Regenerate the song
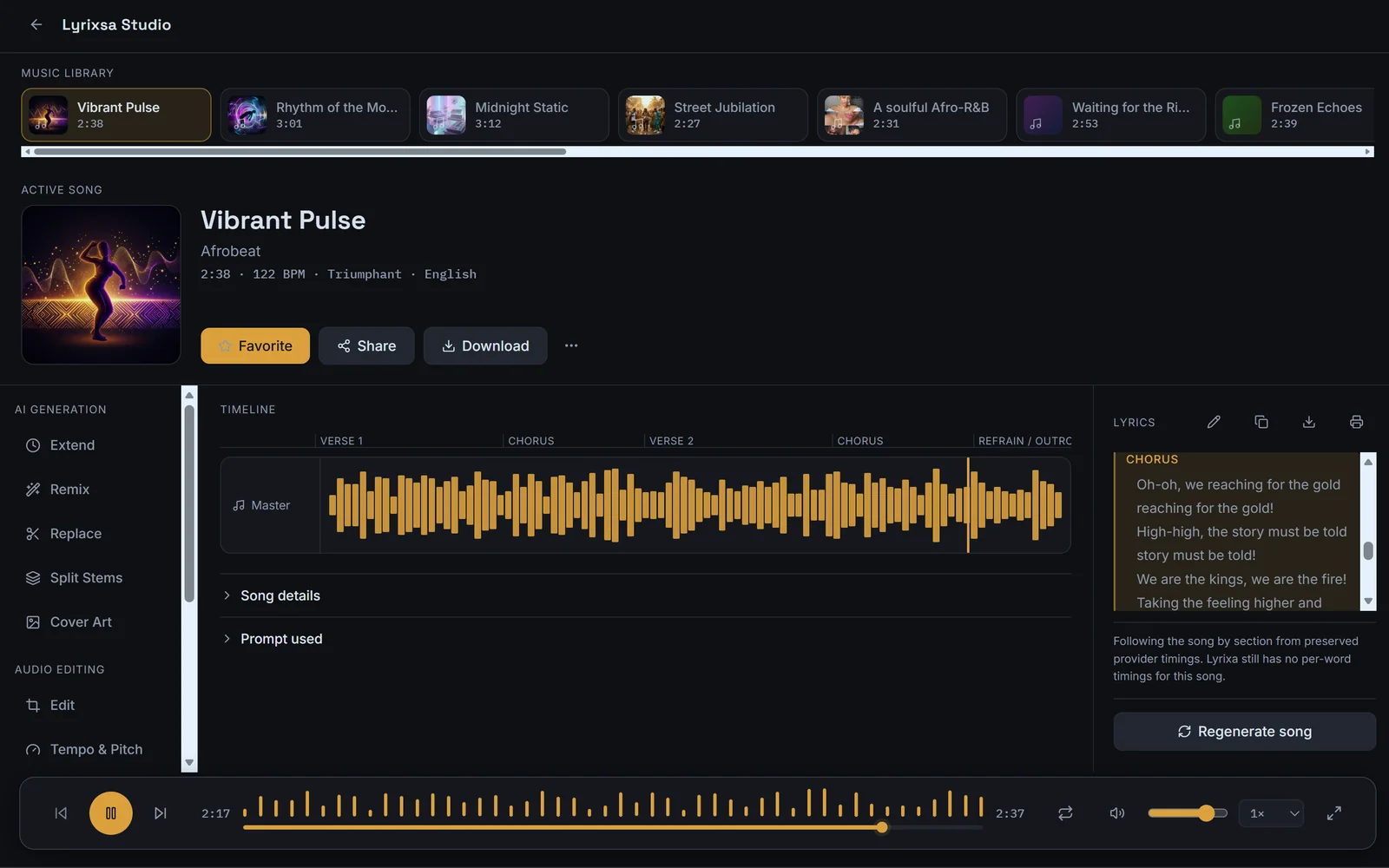The height and width of the screenshot is (868, 1389). point(1245,732)
